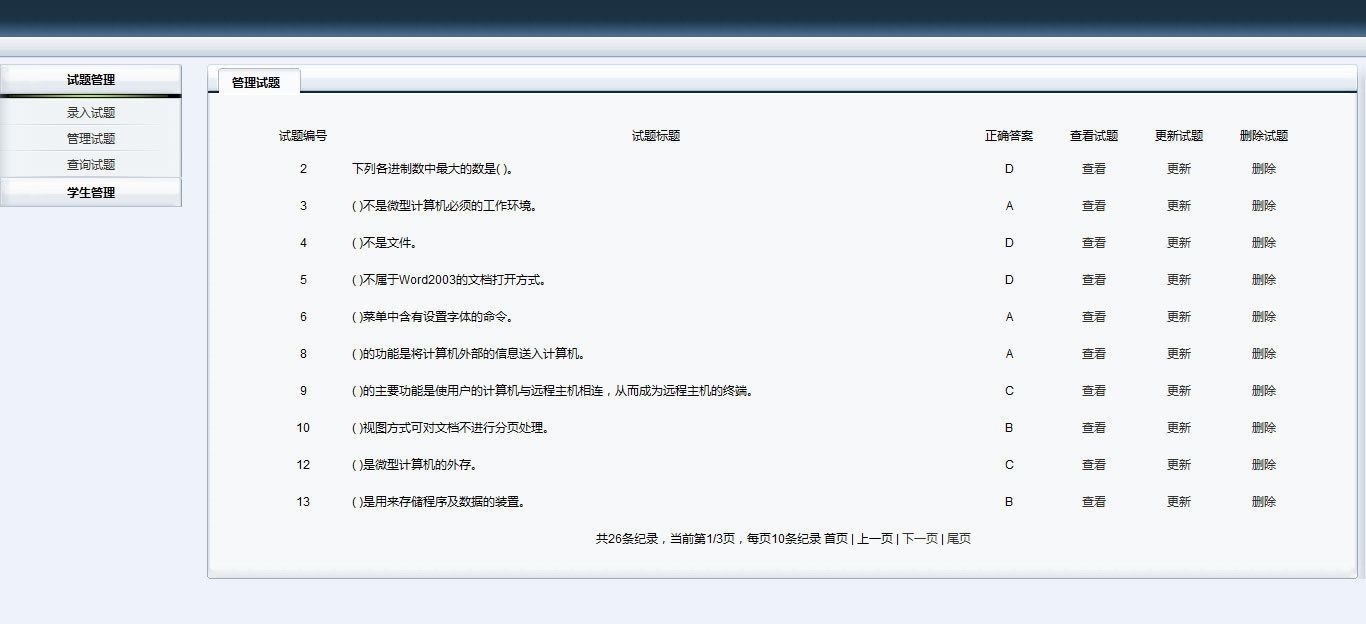Select 管理试题 in the left sidebar
The height and width of the screenshot is (629, 1366).
pos(91,138)
